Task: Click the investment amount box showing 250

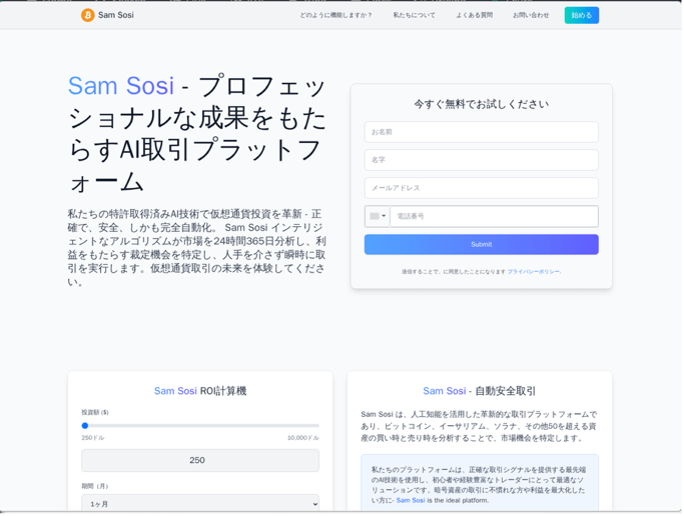Action: point(200,460)
